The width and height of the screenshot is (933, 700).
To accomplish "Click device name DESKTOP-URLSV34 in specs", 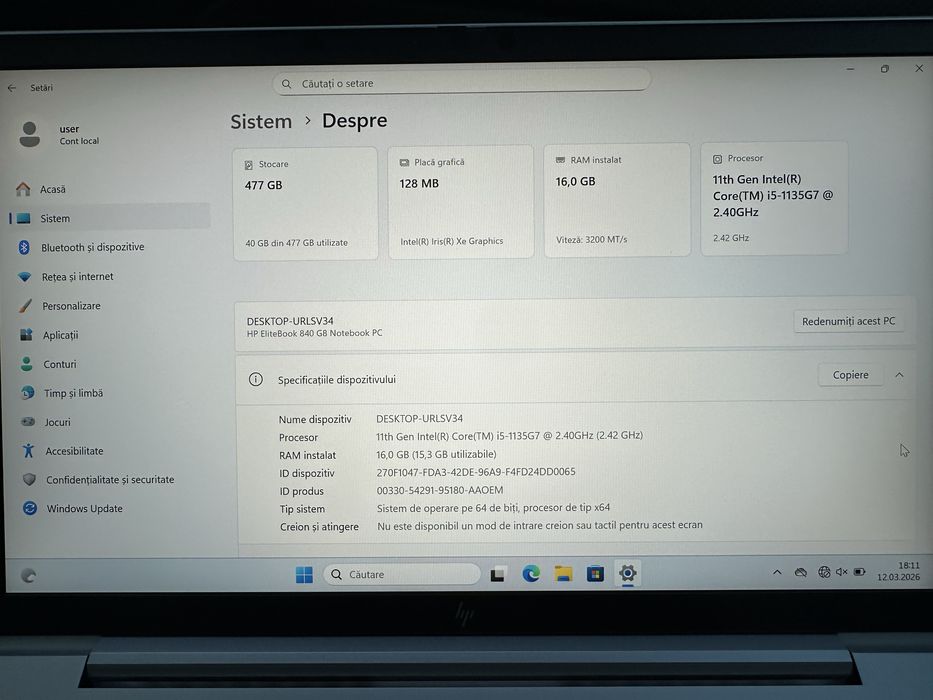I will pos(419,418).
